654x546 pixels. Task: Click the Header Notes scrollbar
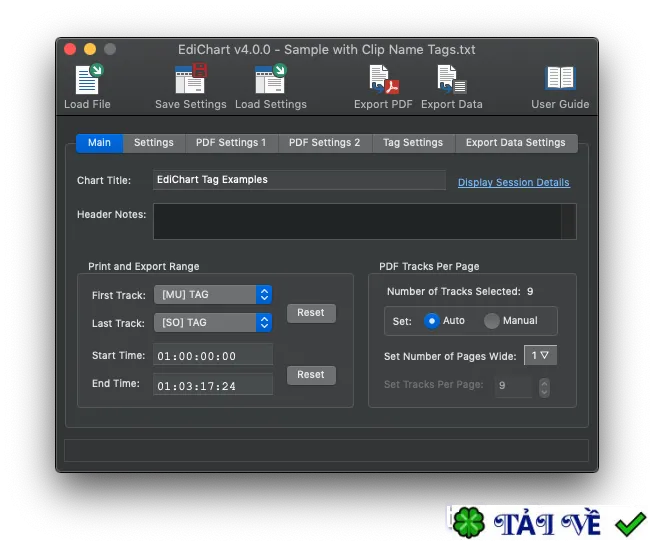(569, 222)
